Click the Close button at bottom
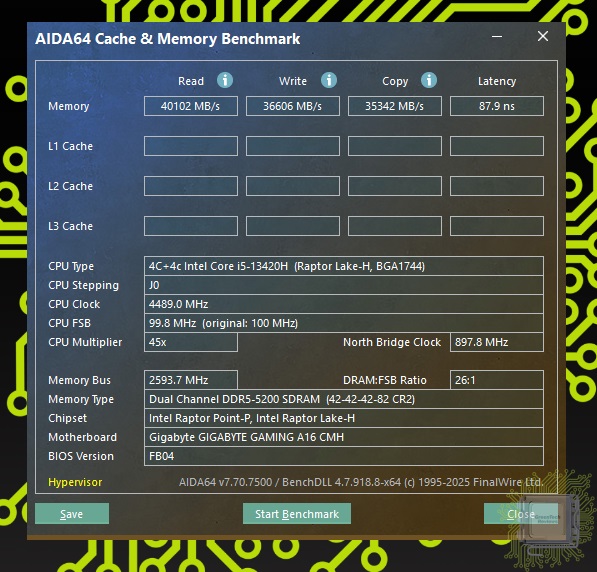597x572 pixels. pyautogui.click(x=521, y=514)
